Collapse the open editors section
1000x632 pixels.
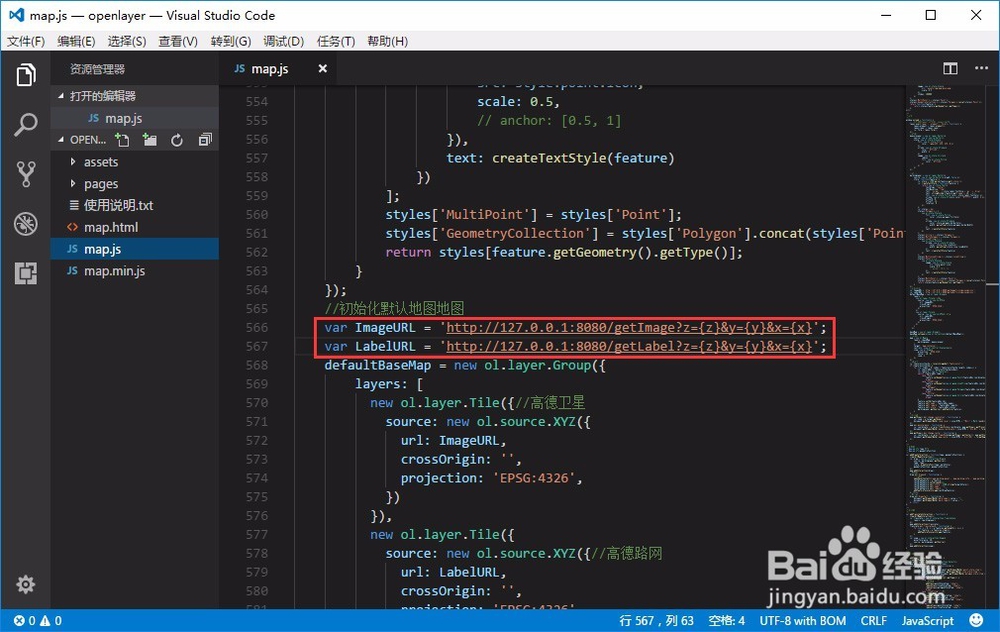pos(61,96)
